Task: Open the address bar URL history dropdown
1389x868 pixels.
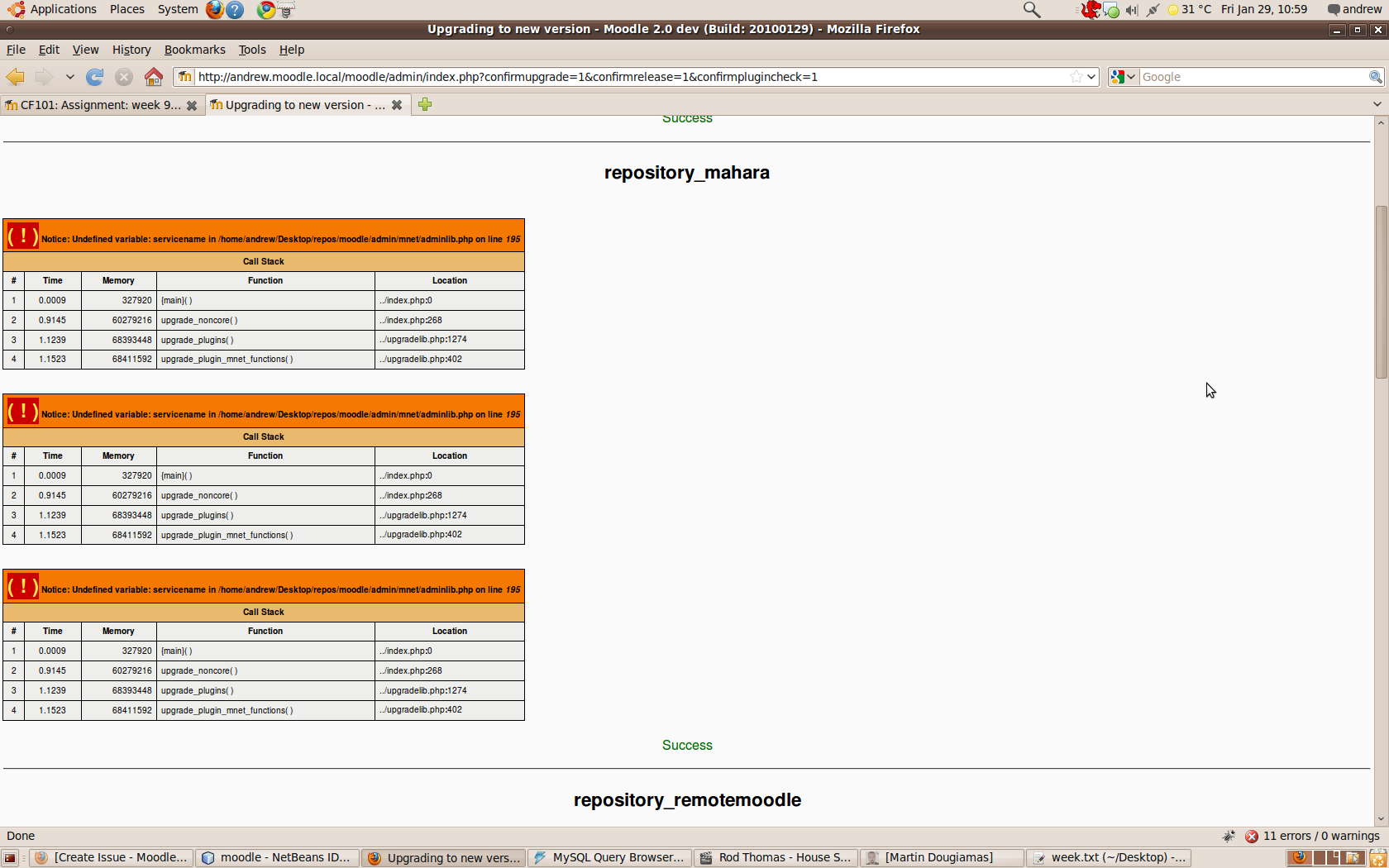Action: click(1091, 77)
